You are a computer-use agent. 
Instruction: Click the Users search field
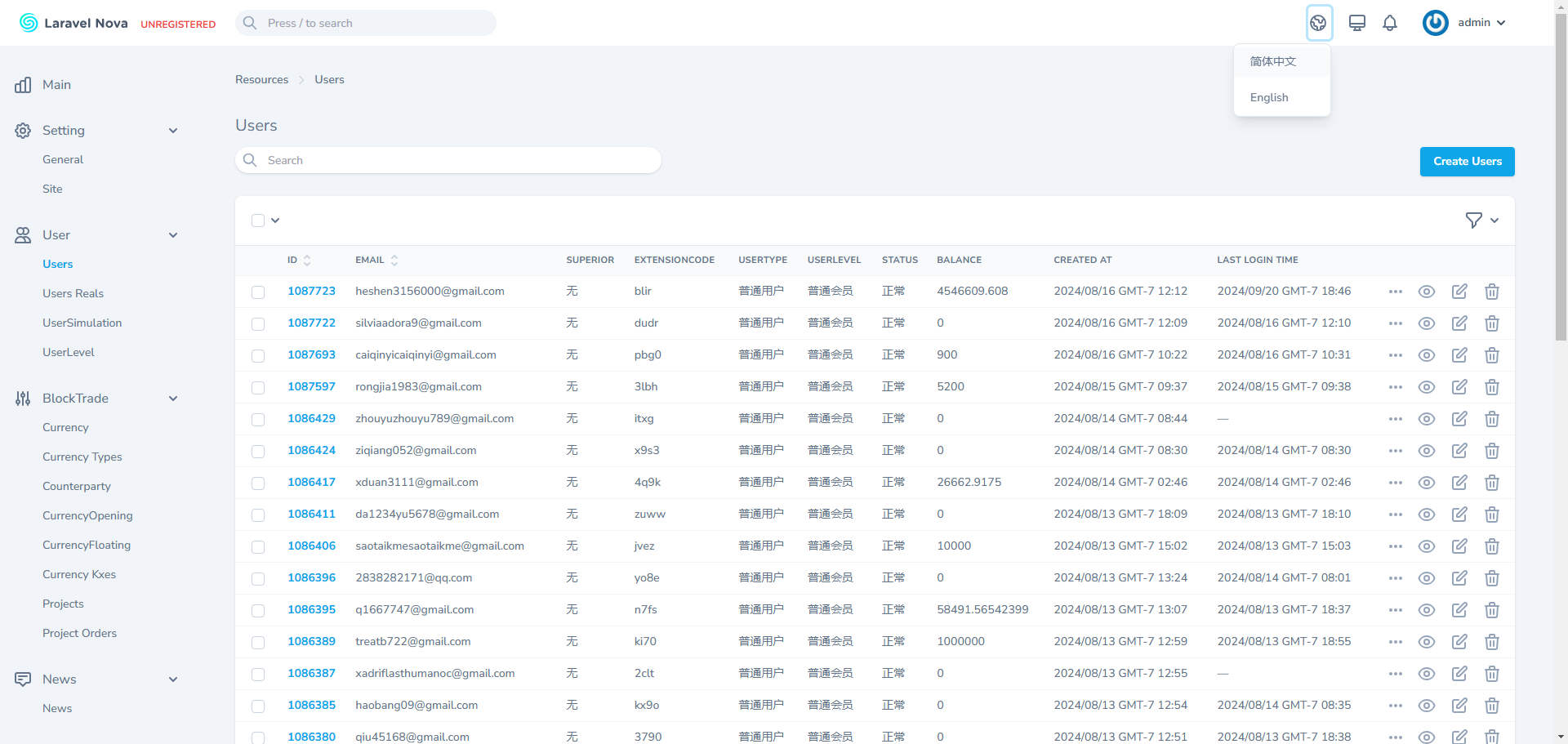448,160
